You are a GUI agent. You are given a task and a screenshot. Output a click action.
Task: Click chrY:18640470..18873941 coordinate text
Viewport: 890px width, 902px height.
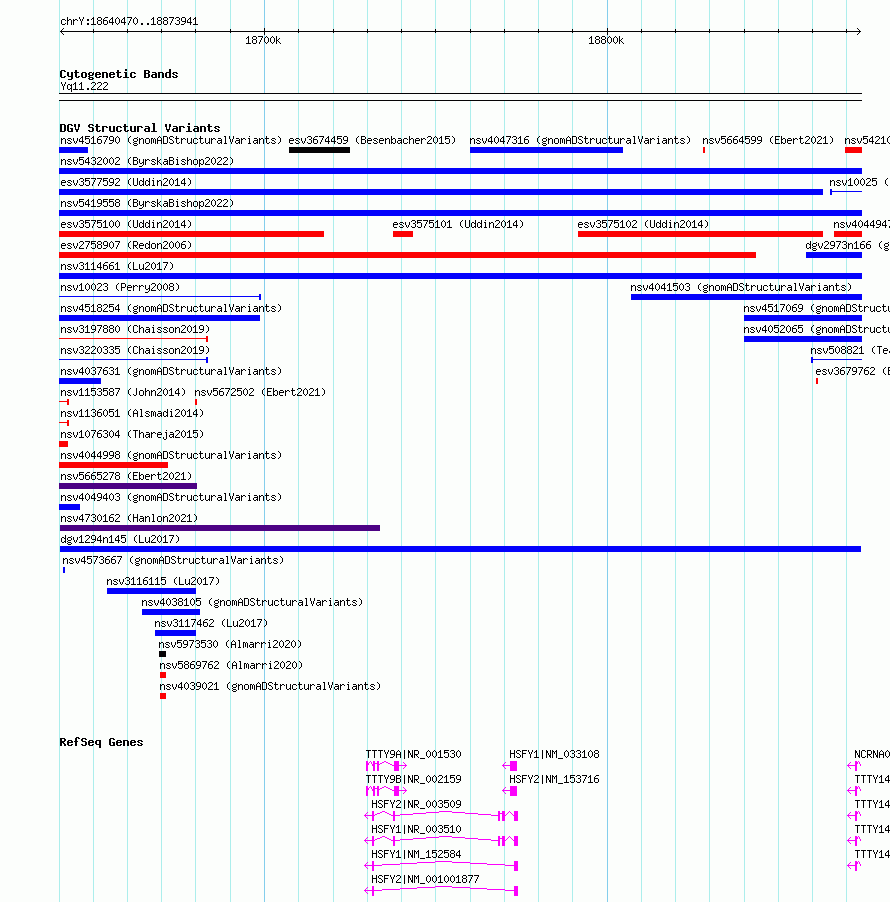[x=129, y=21]
